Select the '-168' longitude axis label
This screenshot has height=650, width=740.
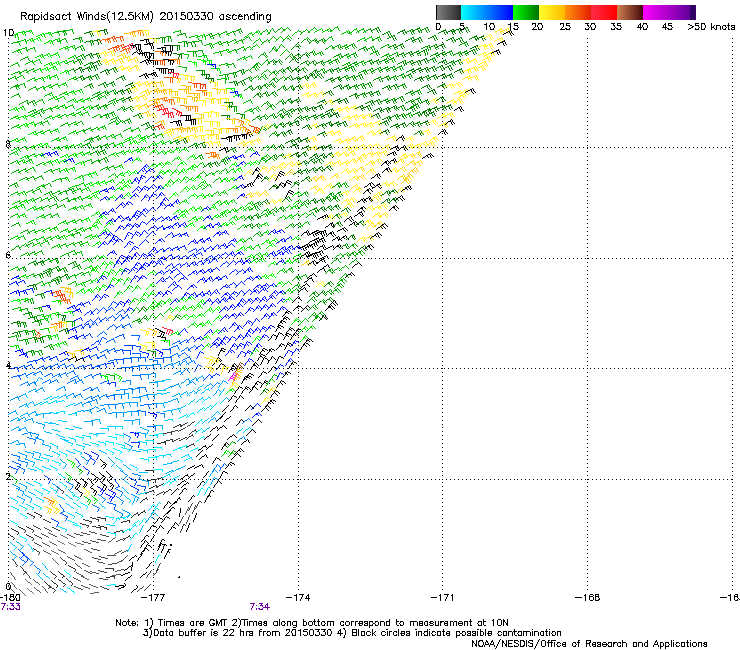(x=587, y=598)
